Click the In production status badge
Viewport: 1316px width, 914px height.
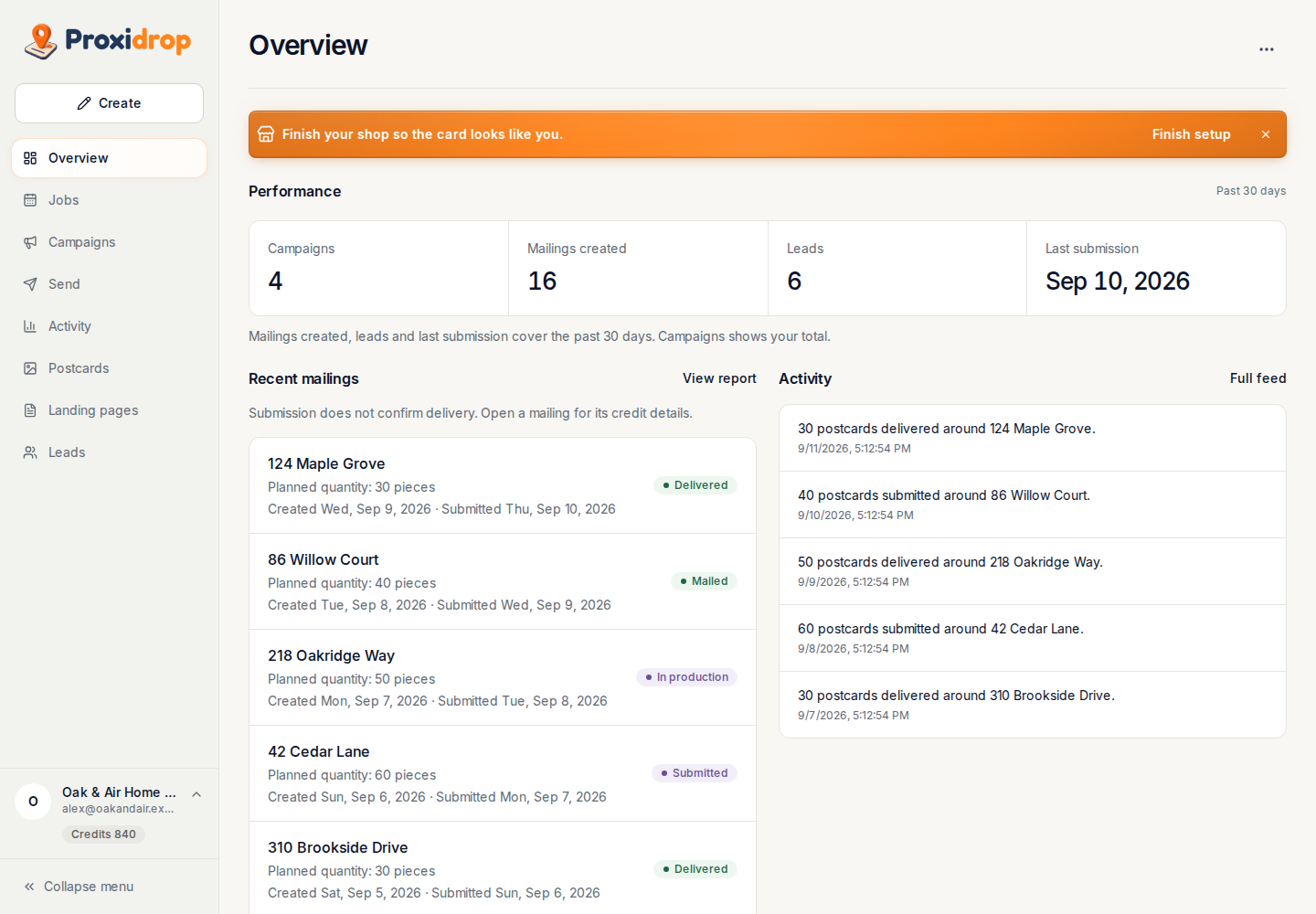[x=686, y=677]
